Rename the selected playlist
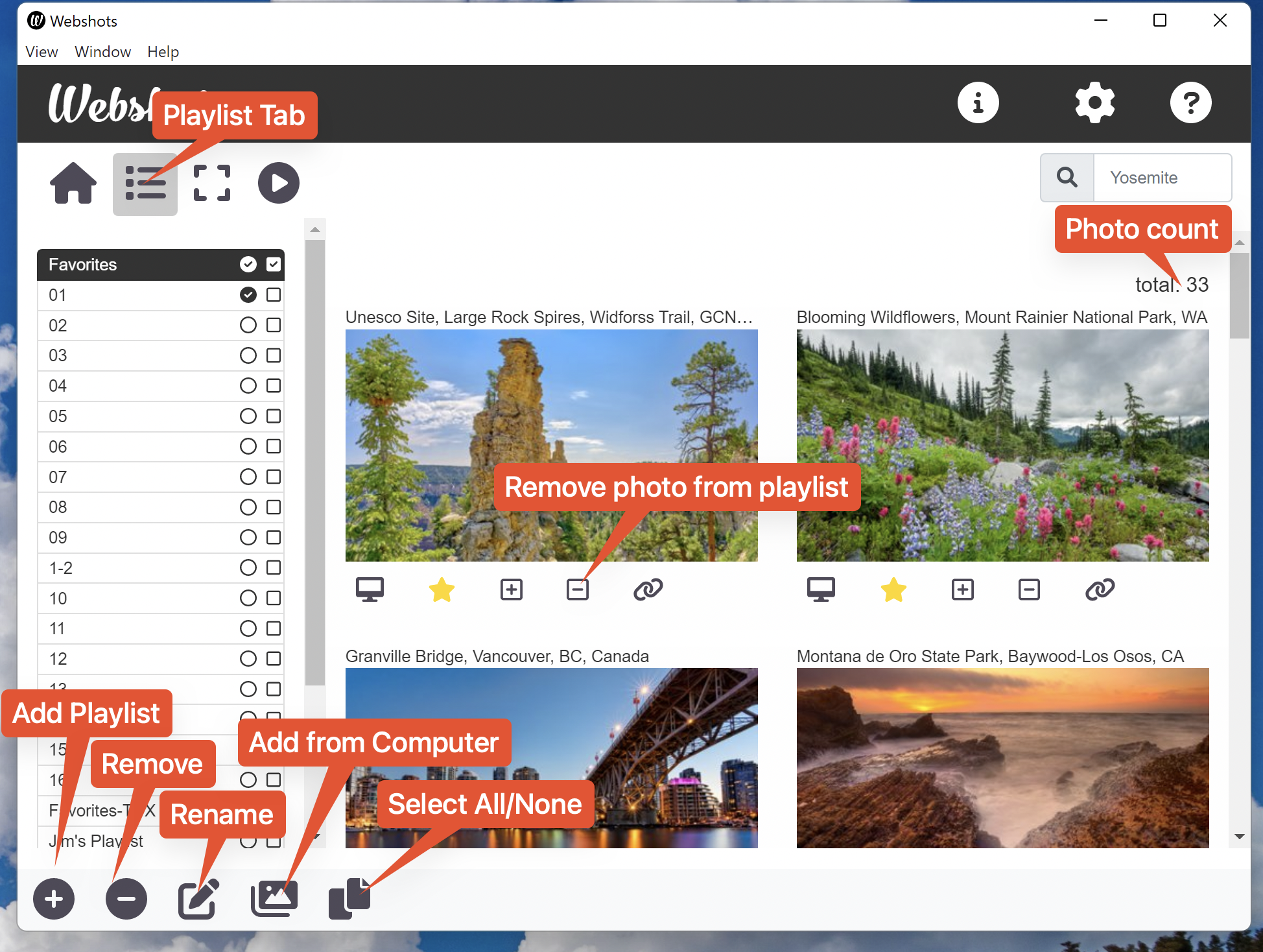This screenshot has width=1263, height=952. point(198,899)
